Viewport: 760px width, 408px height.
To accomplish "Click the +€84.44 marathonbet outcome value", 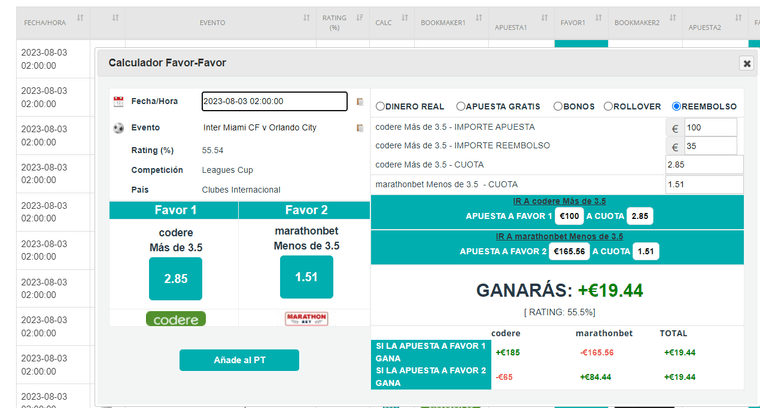I will [595, 377].
